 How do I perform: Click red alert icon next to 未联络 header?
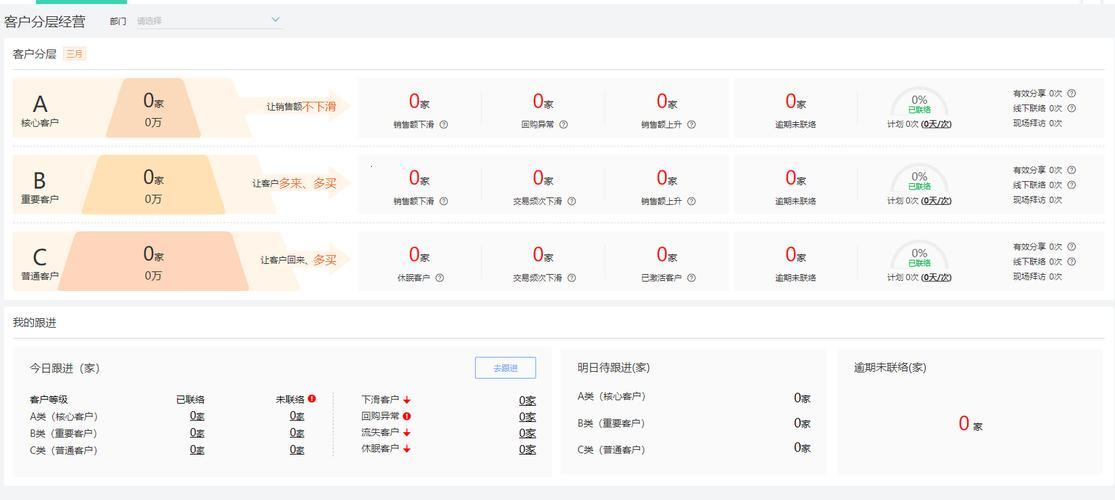click(312, 399)
